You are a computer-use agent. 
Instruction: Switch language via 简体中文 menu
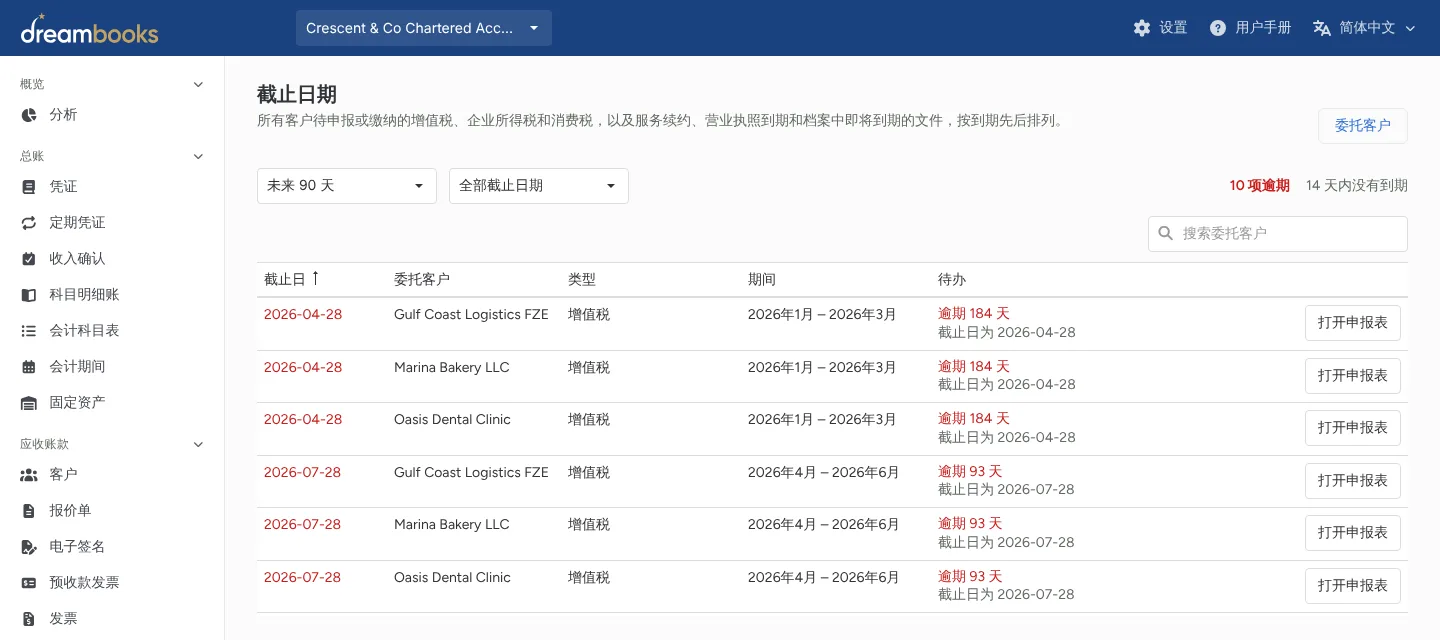[1365, 28]
